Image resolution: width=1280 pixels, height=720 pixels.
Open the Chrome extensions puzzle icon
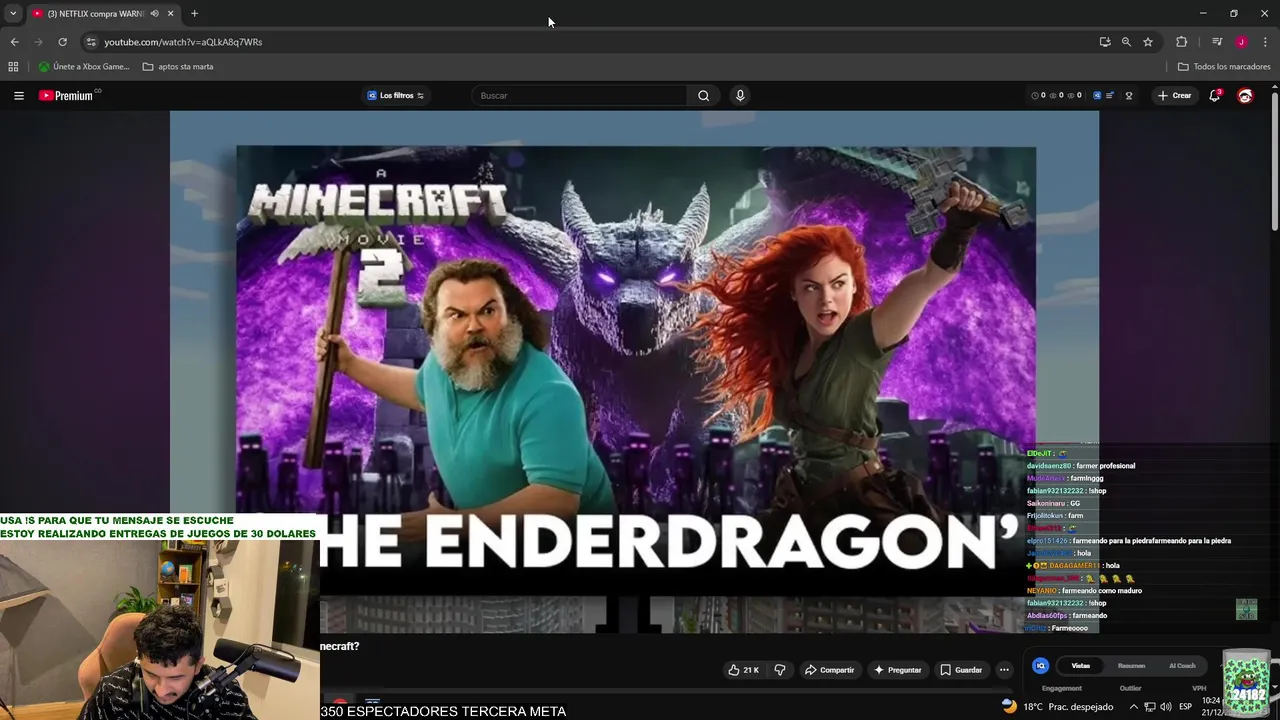coord(1182,42)
